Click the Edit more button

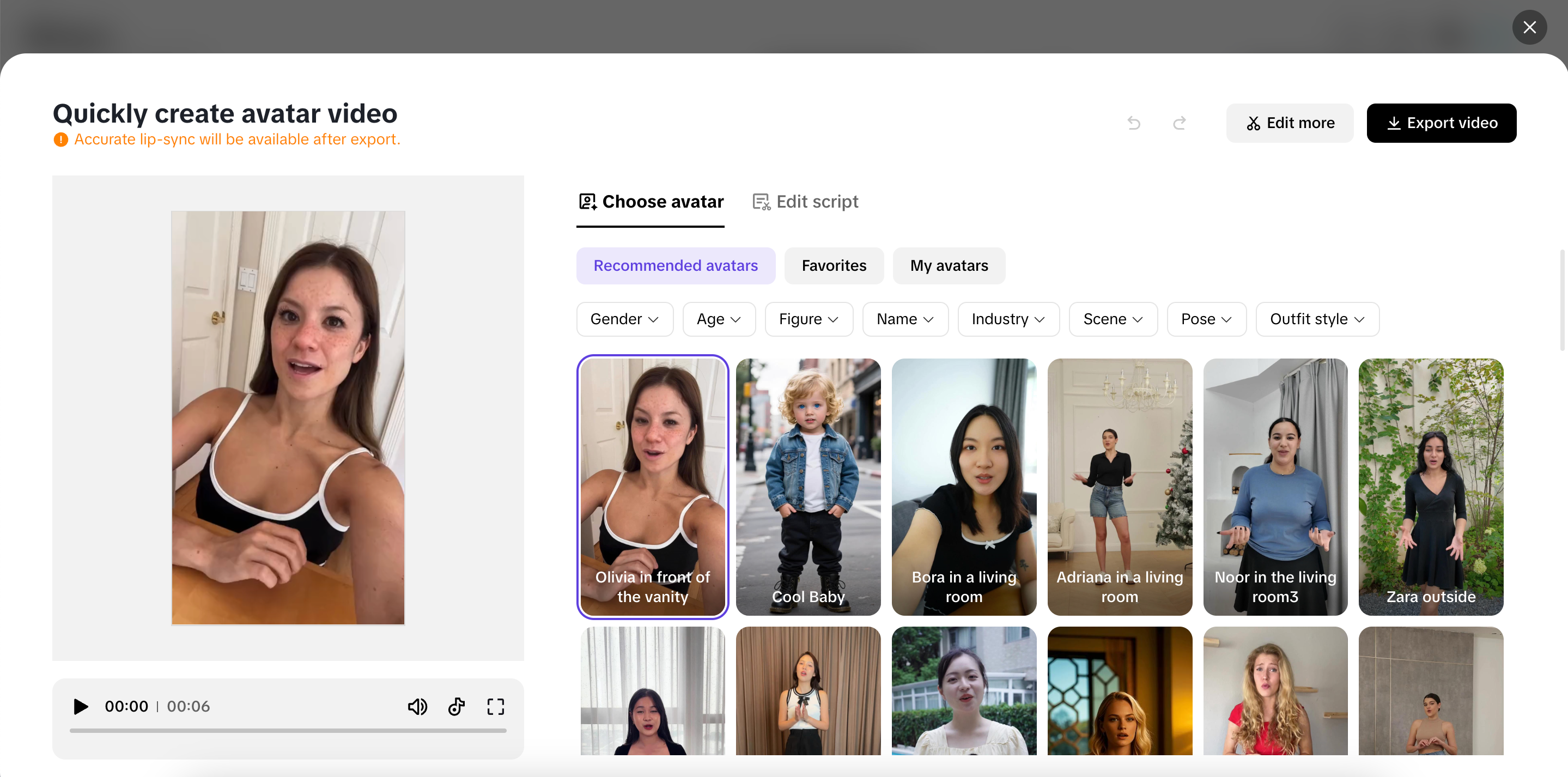[x=1289, y=123]
